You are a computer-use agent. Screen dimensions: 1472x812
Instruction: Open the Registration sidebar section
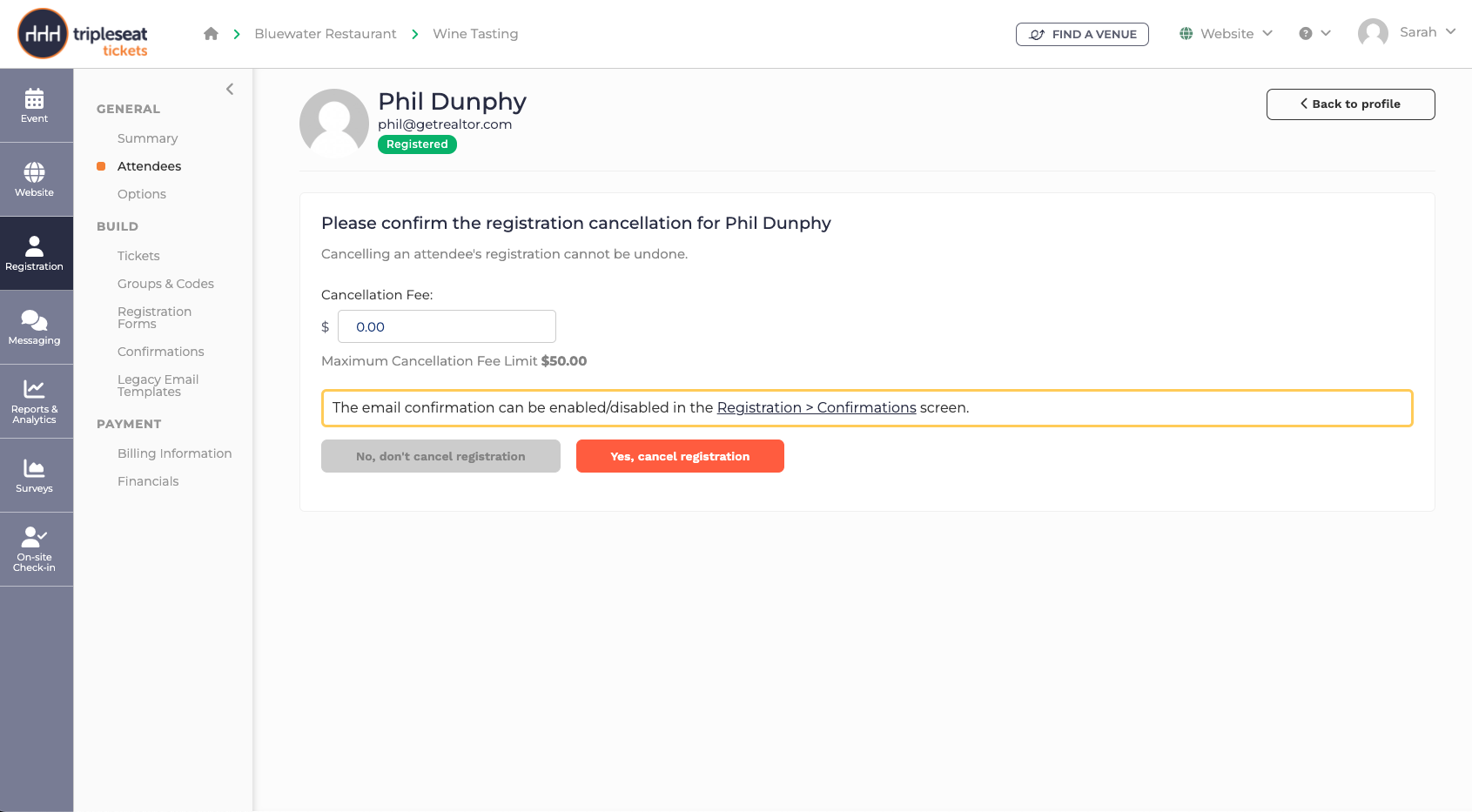click(x=35, y=252)
